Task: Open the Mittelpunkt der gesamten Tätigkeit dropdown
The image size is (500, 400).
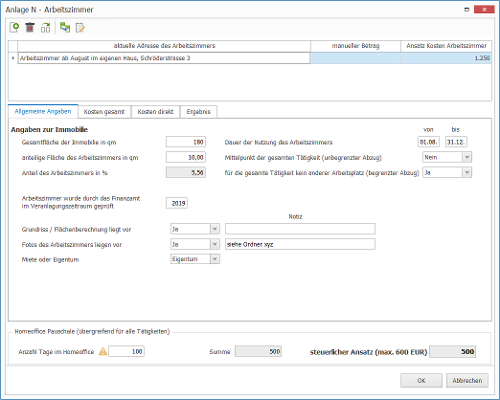Action: click(467, 157)
